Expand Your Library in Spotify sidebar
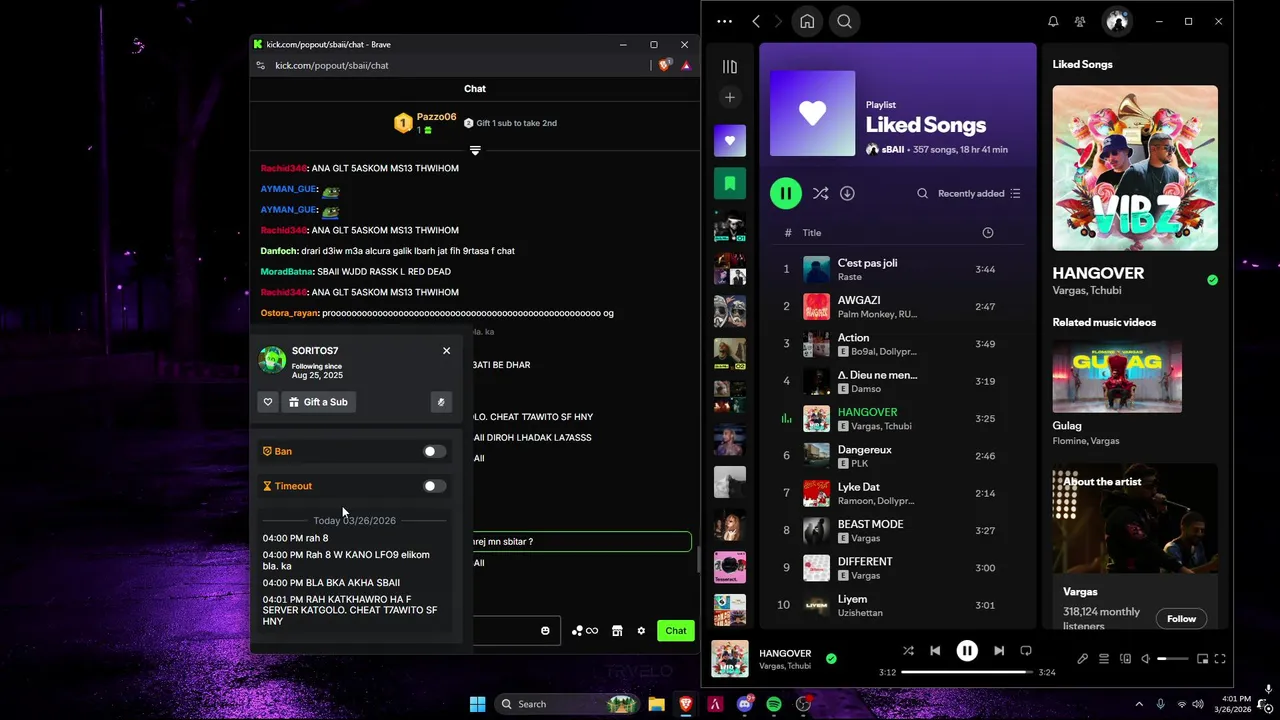Image resolution: width=1280 pixels, height=720 pixels. pos(730,67)
